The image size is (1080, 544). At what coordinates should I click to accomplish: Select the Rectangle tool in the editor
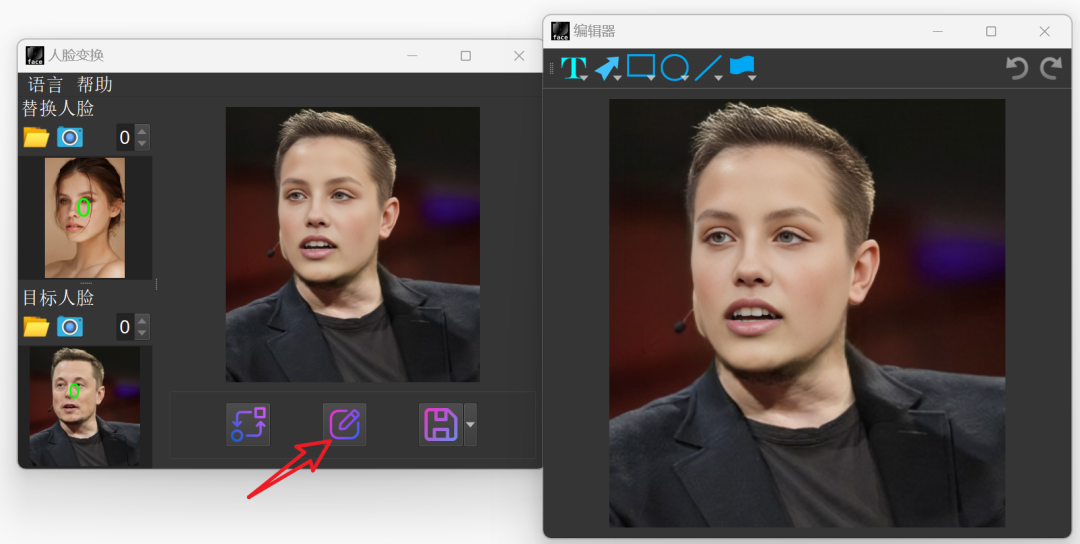coord(640,66)
